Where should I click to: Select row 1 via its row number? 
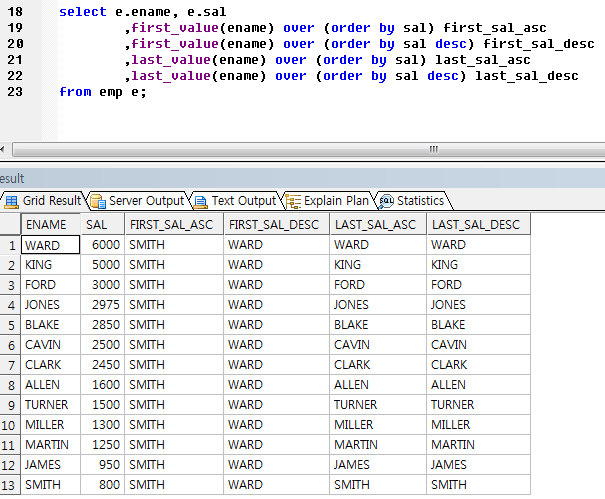click(11, 245)
